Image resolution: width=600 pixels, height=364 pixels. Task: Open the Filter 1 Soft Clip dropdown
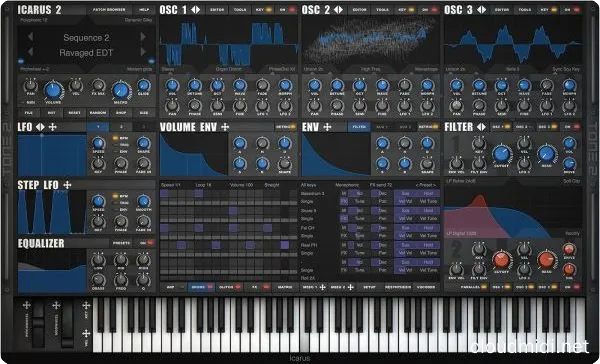[x=572, y=181]
